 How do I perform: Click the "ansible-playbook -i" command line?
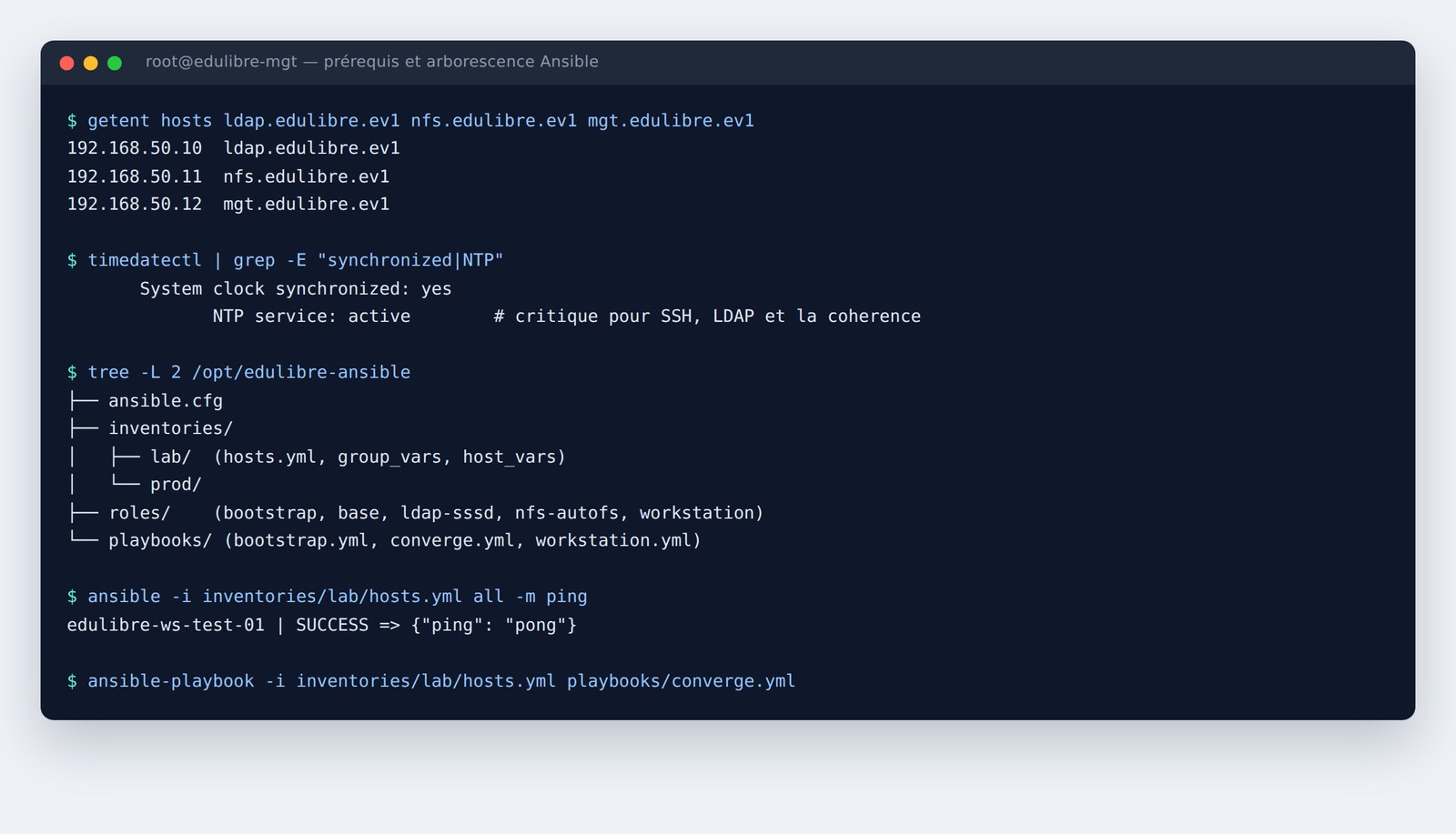[x=431, y=681]
